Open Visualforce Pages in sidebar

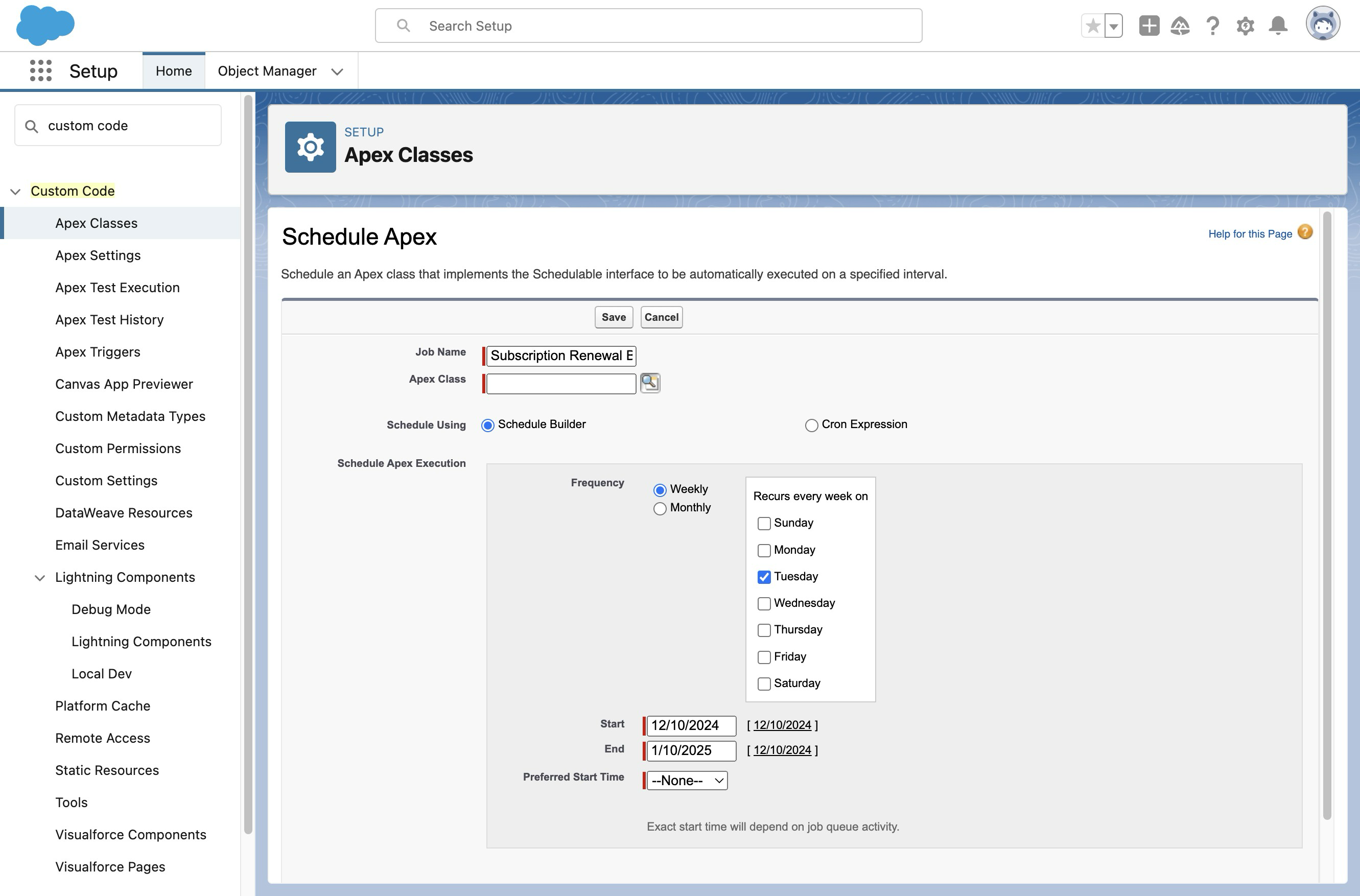click(110, 867)
